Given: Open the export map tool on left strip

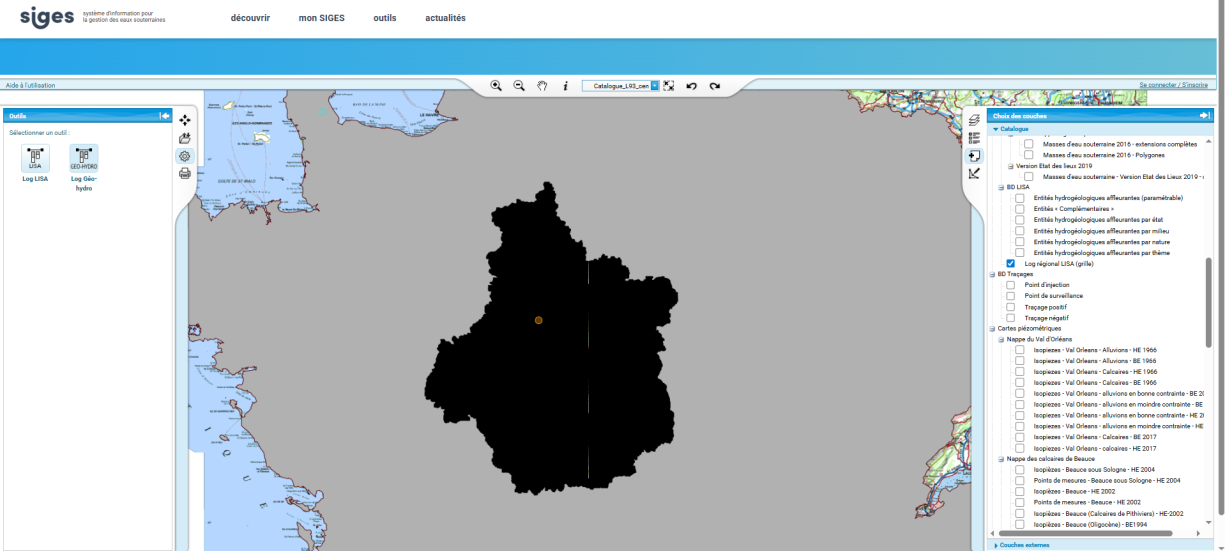Looking at the screenshot, I should pos(185,138).
